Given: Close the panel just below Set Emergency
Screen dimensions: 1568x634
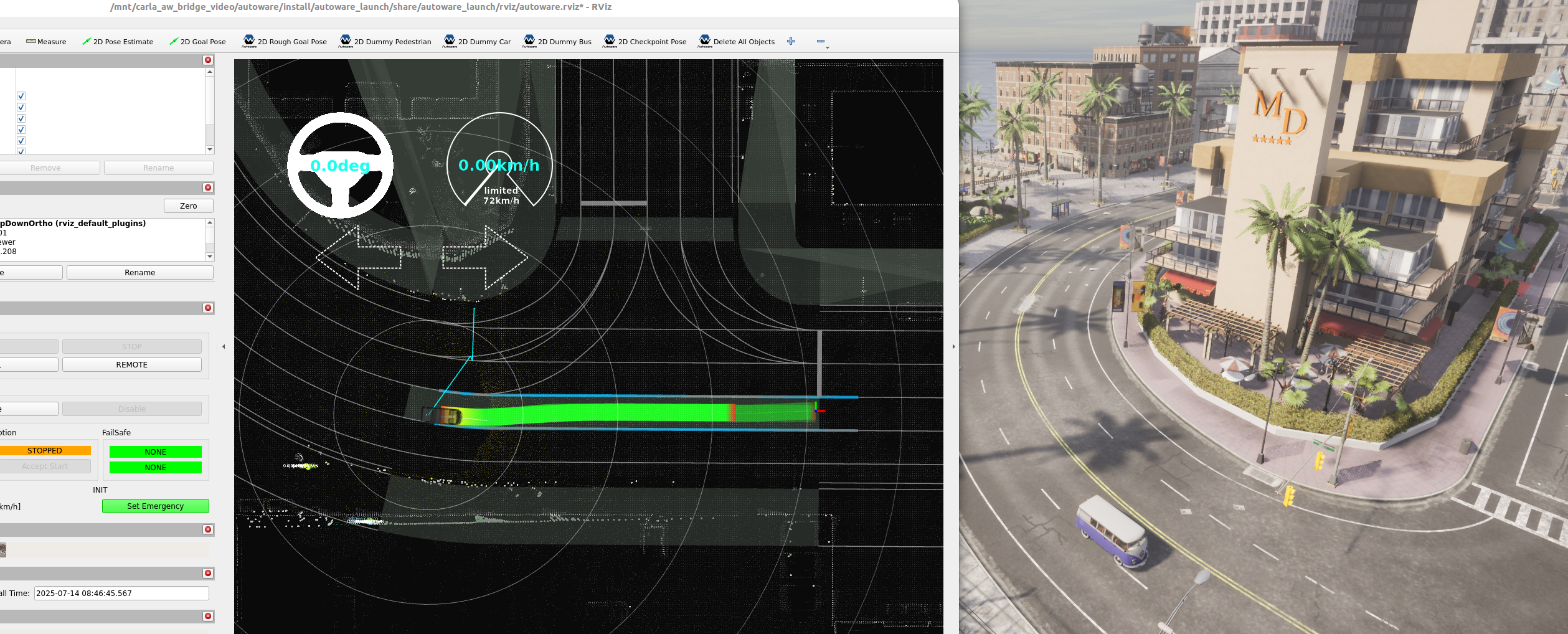Looking at the screenshot, I should tap(208, 529).
